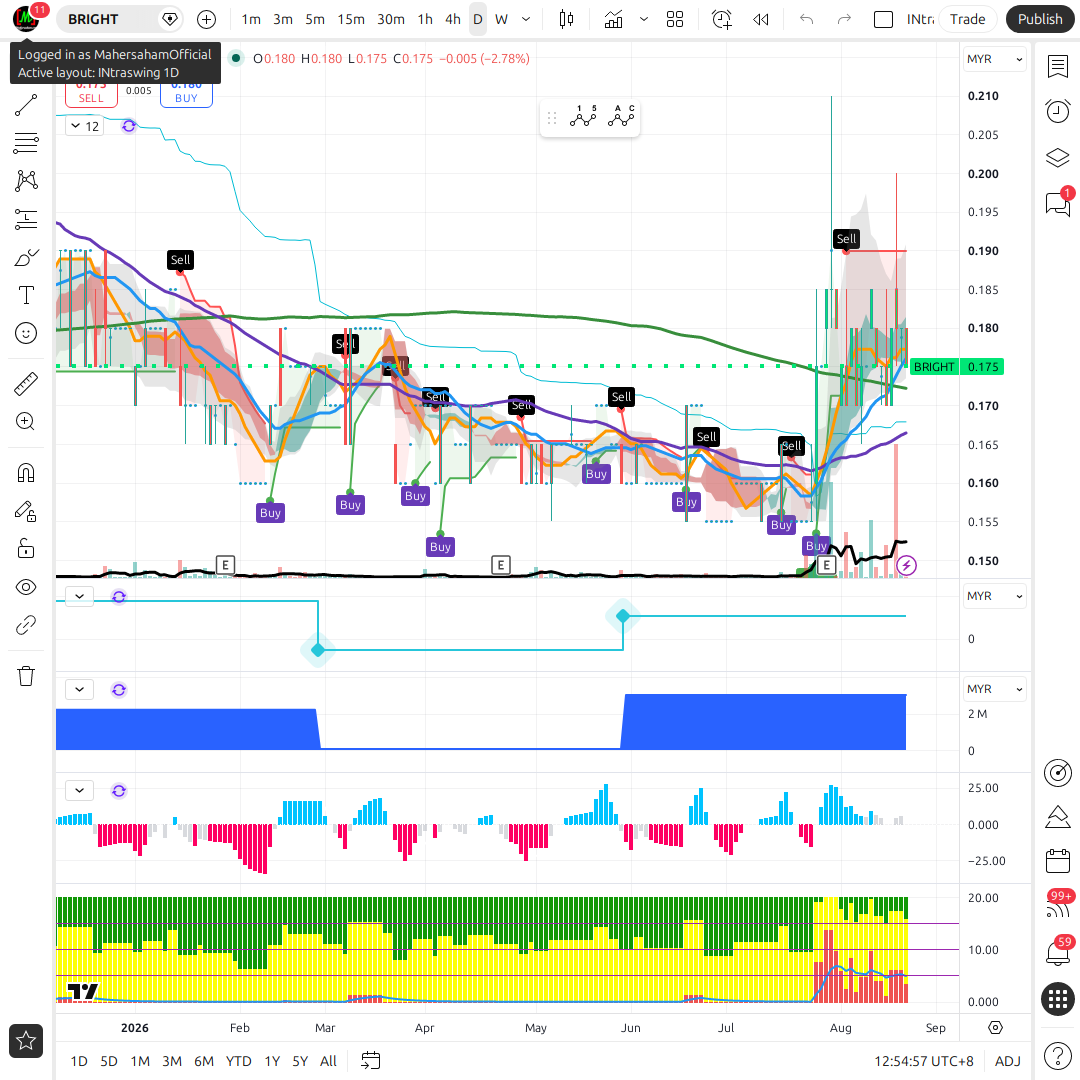The image size is (1080, 1080).
Task: Select the trend line drawing tool
Action: [x=25, y=105]
